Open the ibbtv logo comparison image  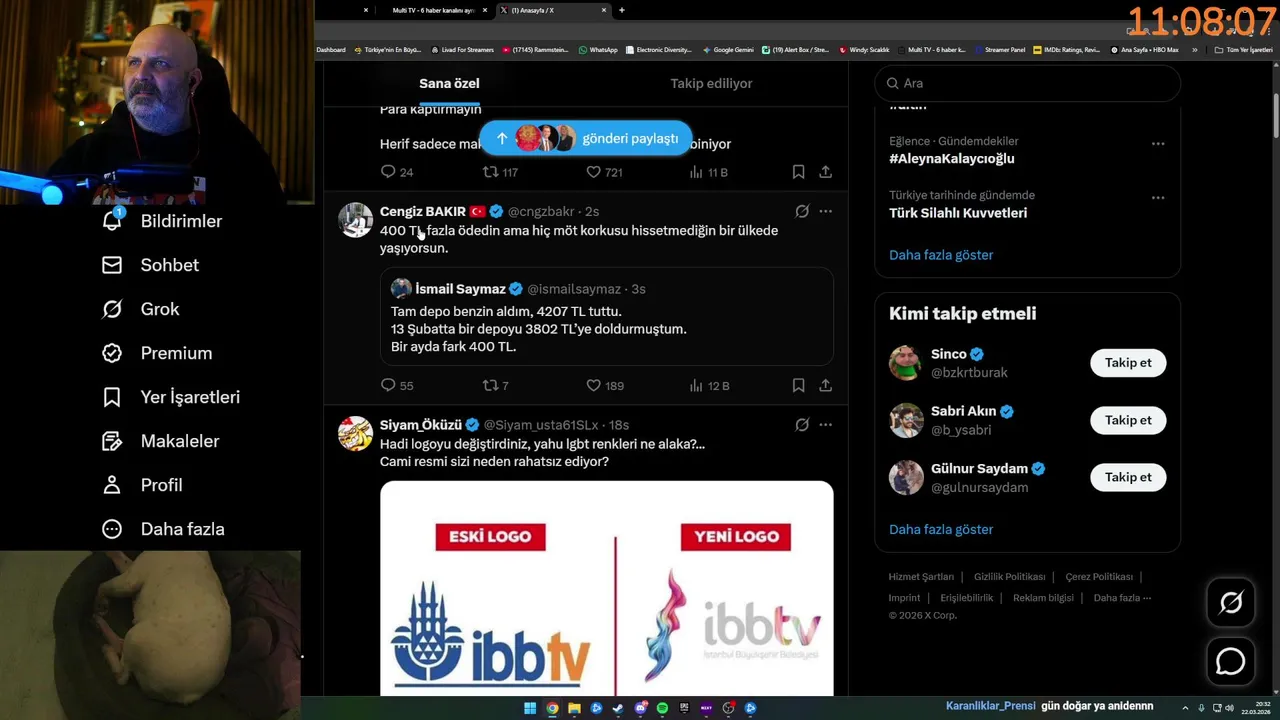click(x=606, y=588)
